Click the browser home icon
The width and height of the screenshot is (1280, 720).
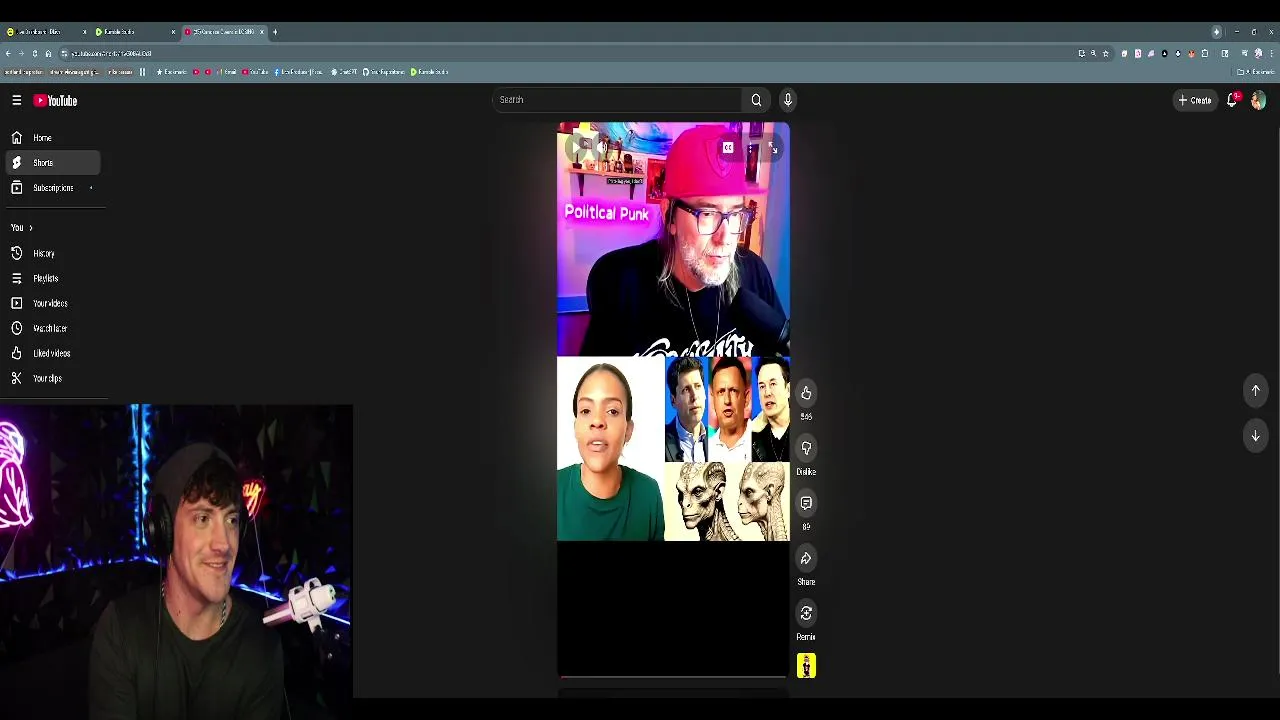coord(48,54)
